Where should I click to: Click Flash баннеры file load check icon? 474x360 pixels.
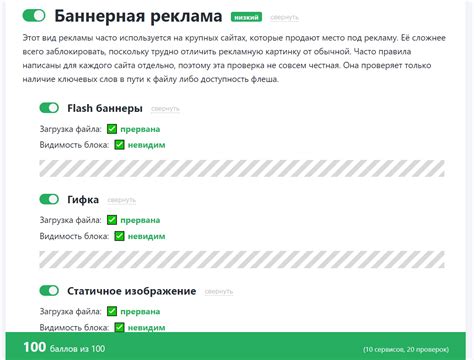[x=112, y=129]
